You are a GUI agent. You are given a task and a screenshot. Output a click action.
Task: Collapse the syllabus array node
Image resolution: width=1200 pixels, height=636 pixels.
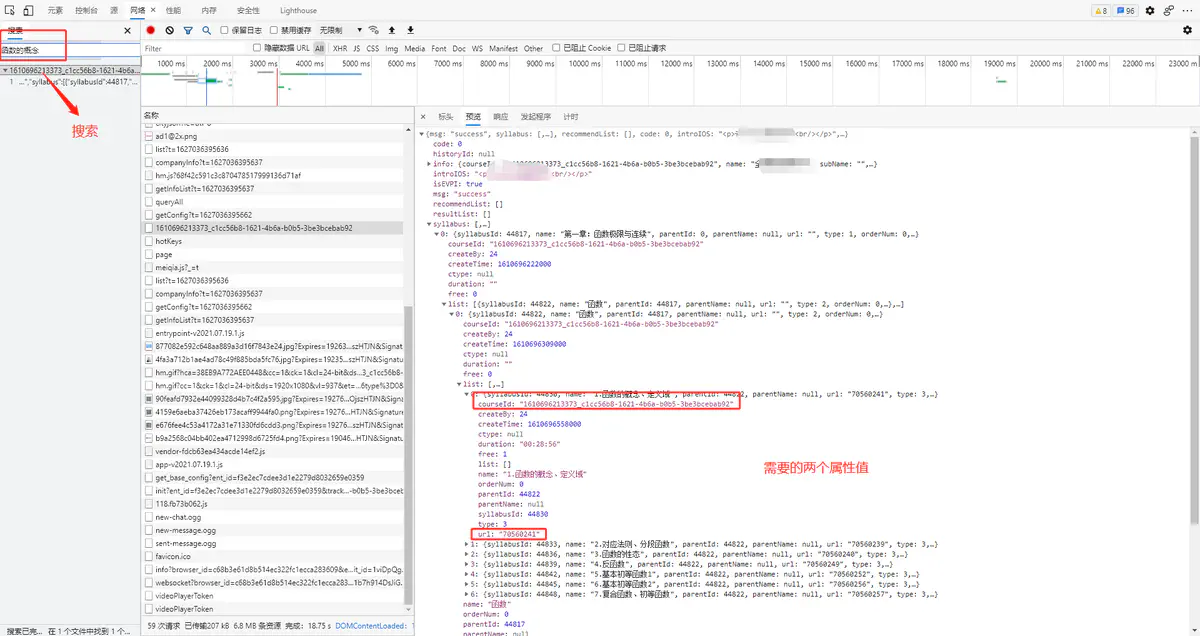[x=429, y=224]
